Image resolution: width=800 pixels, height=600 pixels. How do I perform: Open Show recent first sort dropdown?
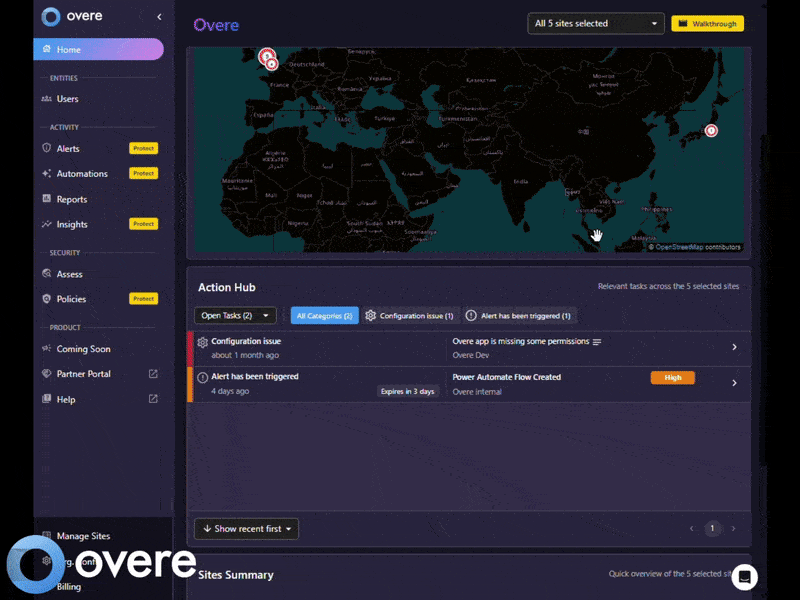(246, 529)
